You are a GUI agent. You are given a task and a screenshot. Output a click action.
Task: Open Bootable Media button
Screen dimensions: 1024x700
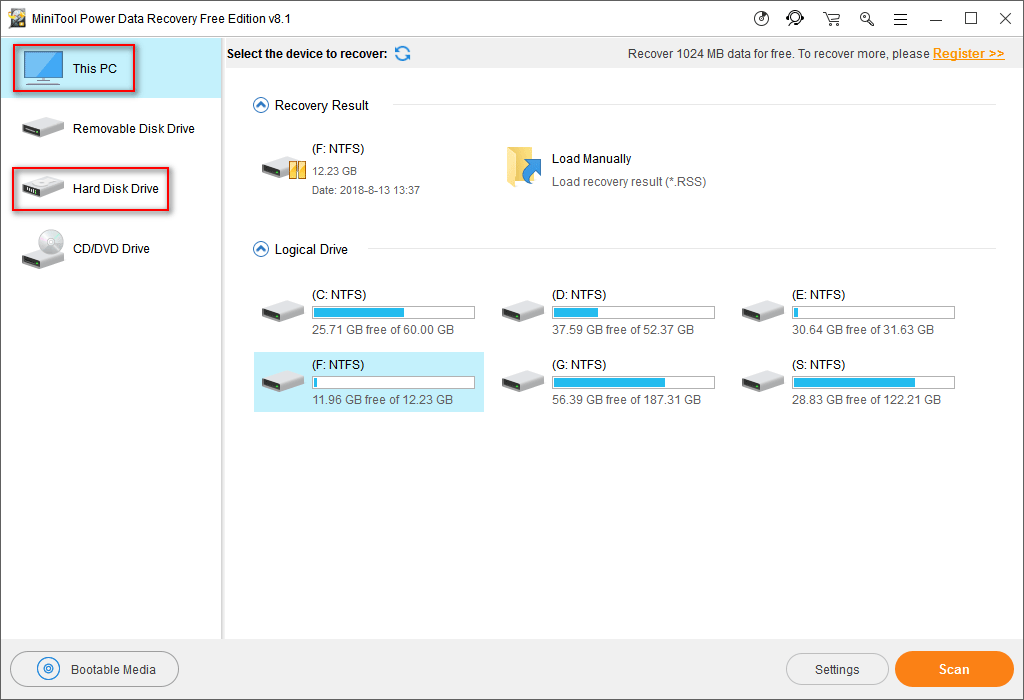coord(95,669)
